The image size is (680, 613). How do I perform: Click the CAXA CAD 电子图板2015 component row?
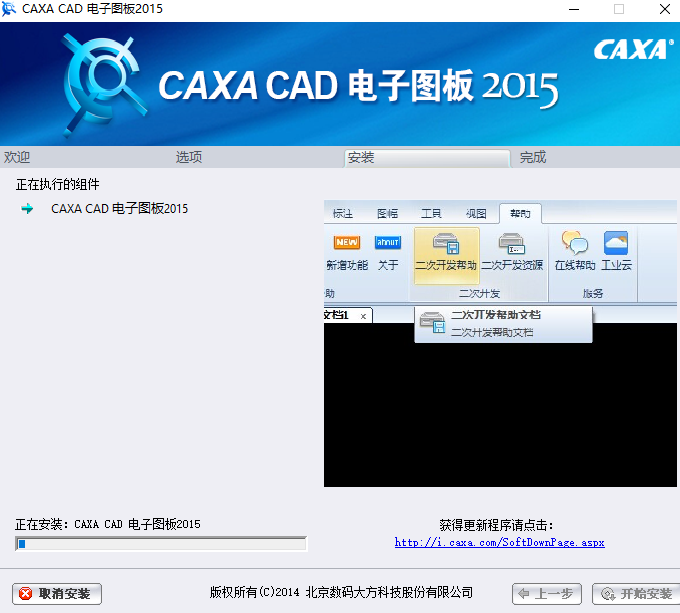(x=119, y=209)
